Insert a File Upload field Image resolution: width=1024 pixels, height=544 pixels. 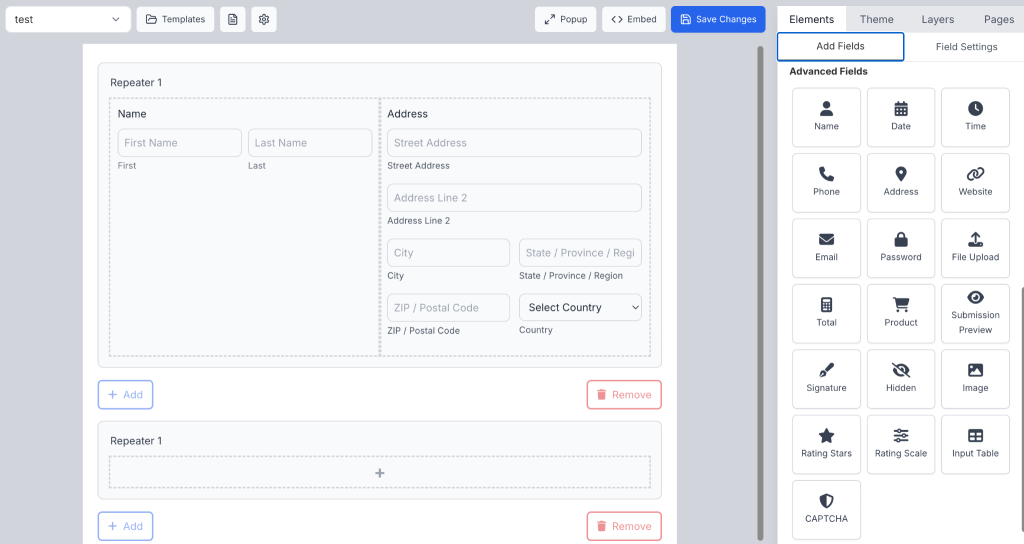pos(975,247)
